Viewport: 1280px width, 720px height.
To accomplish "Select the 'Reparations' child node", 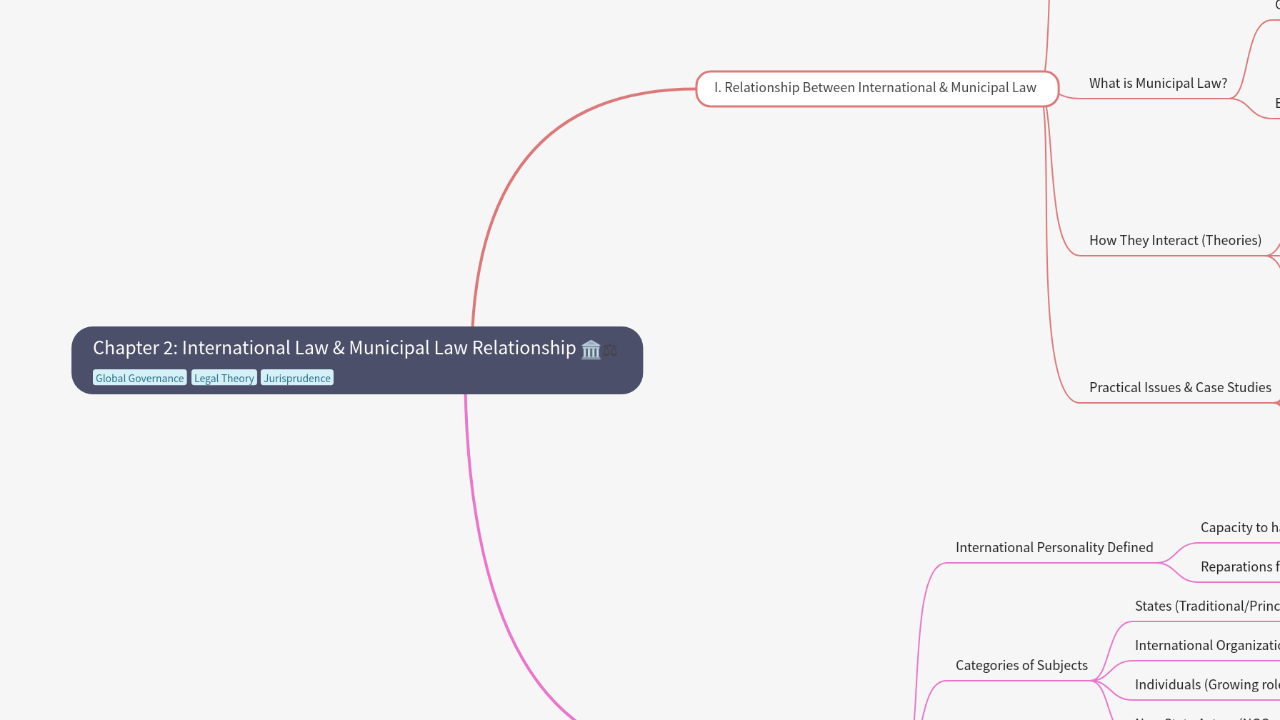I will click(x=1240, y=566).
